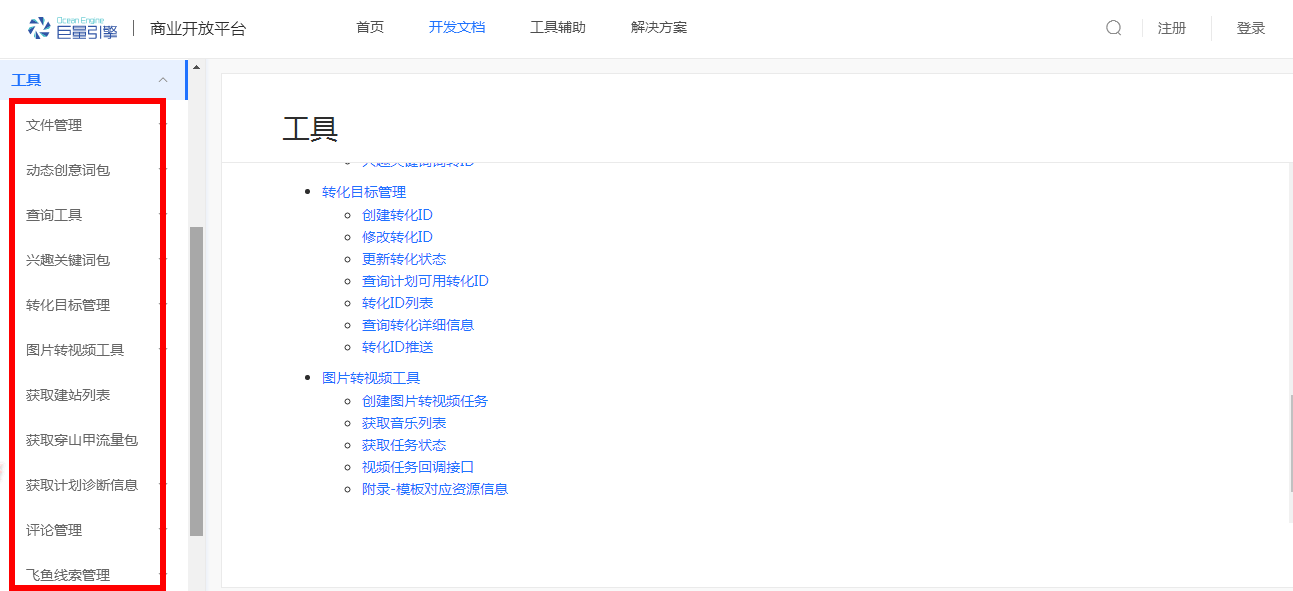
Task: Go to 解决方案 in top navigation
Action: [x=659, y=28]
